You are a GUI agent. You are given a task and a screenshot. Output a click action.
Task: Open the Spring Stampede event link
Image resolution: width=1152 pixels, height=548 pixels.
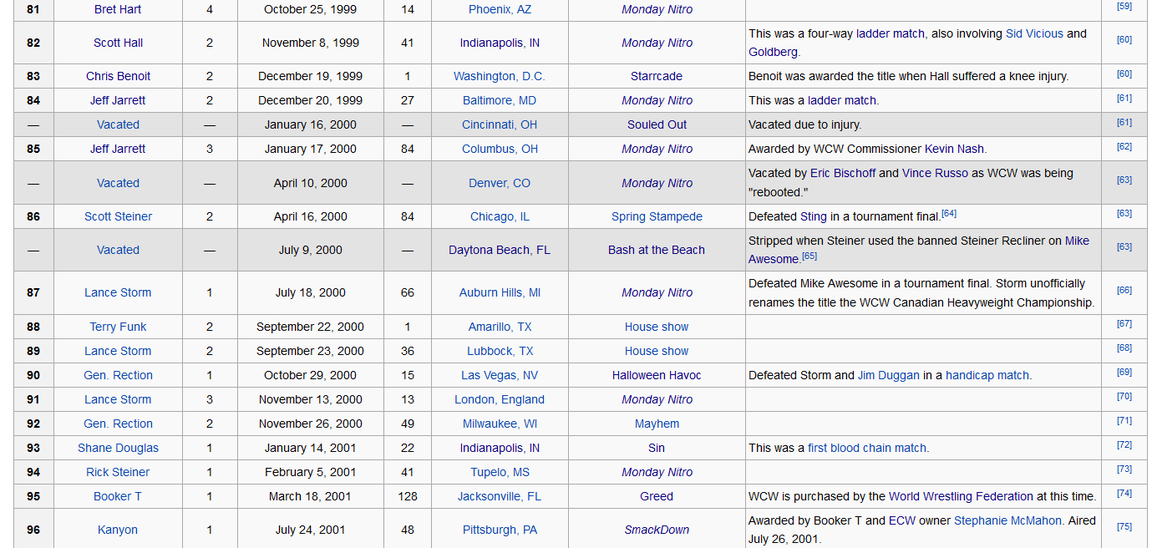pyautogui.click(x=657, y=217)
